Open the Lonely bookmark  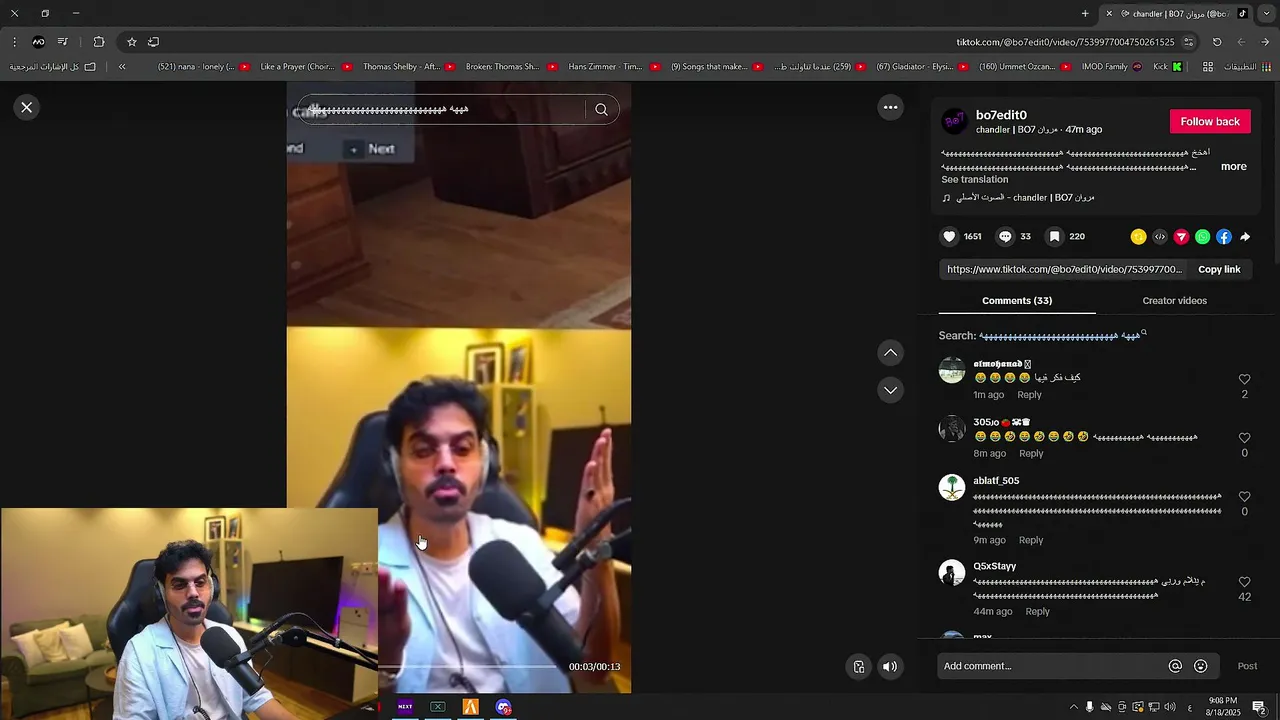pos(205,67)
